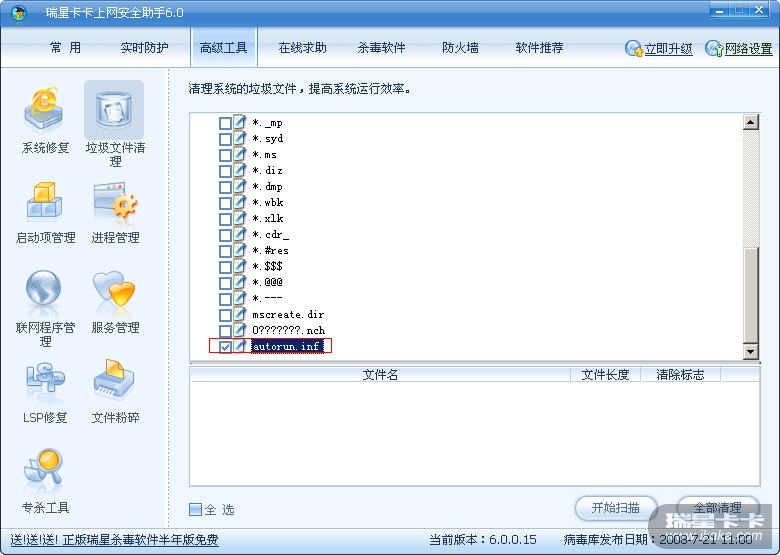This screenshot has width=780, height=555.
Task: Click the file list scroll-down arrow
Action: (x=751, y=352)
